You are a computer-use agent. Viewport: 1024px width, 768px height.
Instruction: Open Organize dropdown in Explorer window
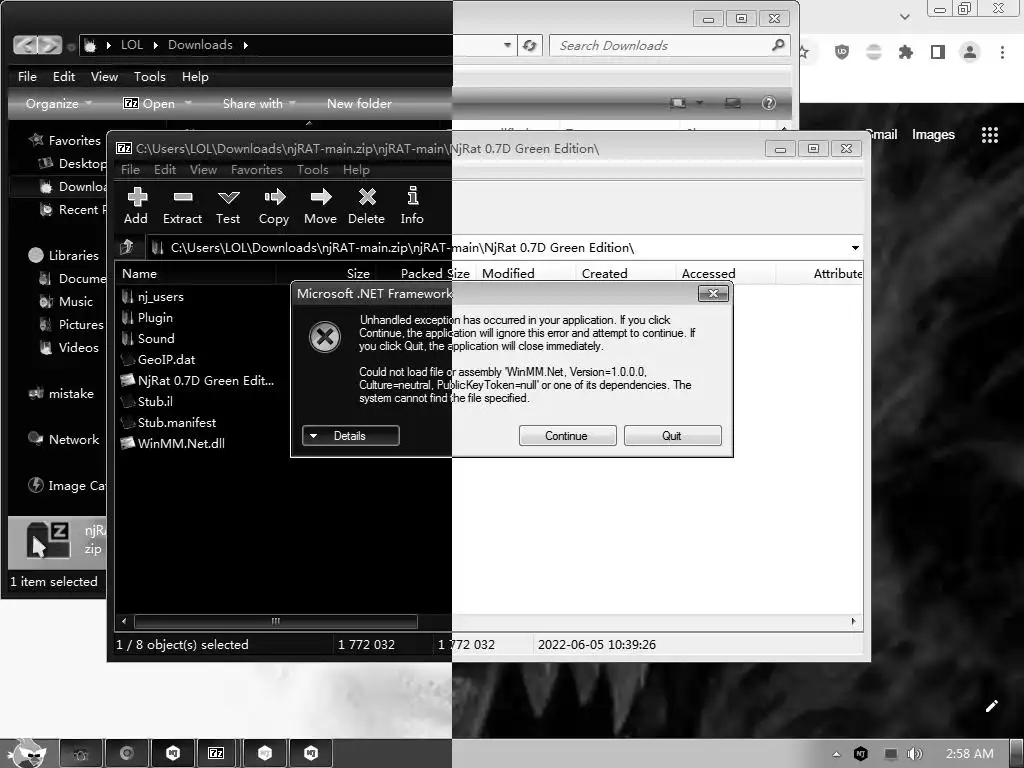pyautogui.click(x=59, y=104)
